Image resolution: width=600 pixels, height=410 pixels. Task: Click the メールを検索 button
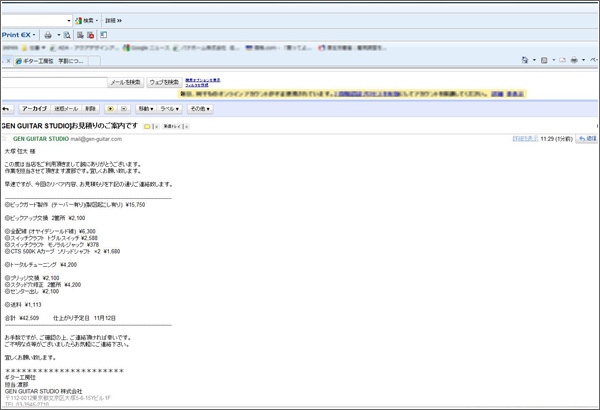click(x=126, y=82)
